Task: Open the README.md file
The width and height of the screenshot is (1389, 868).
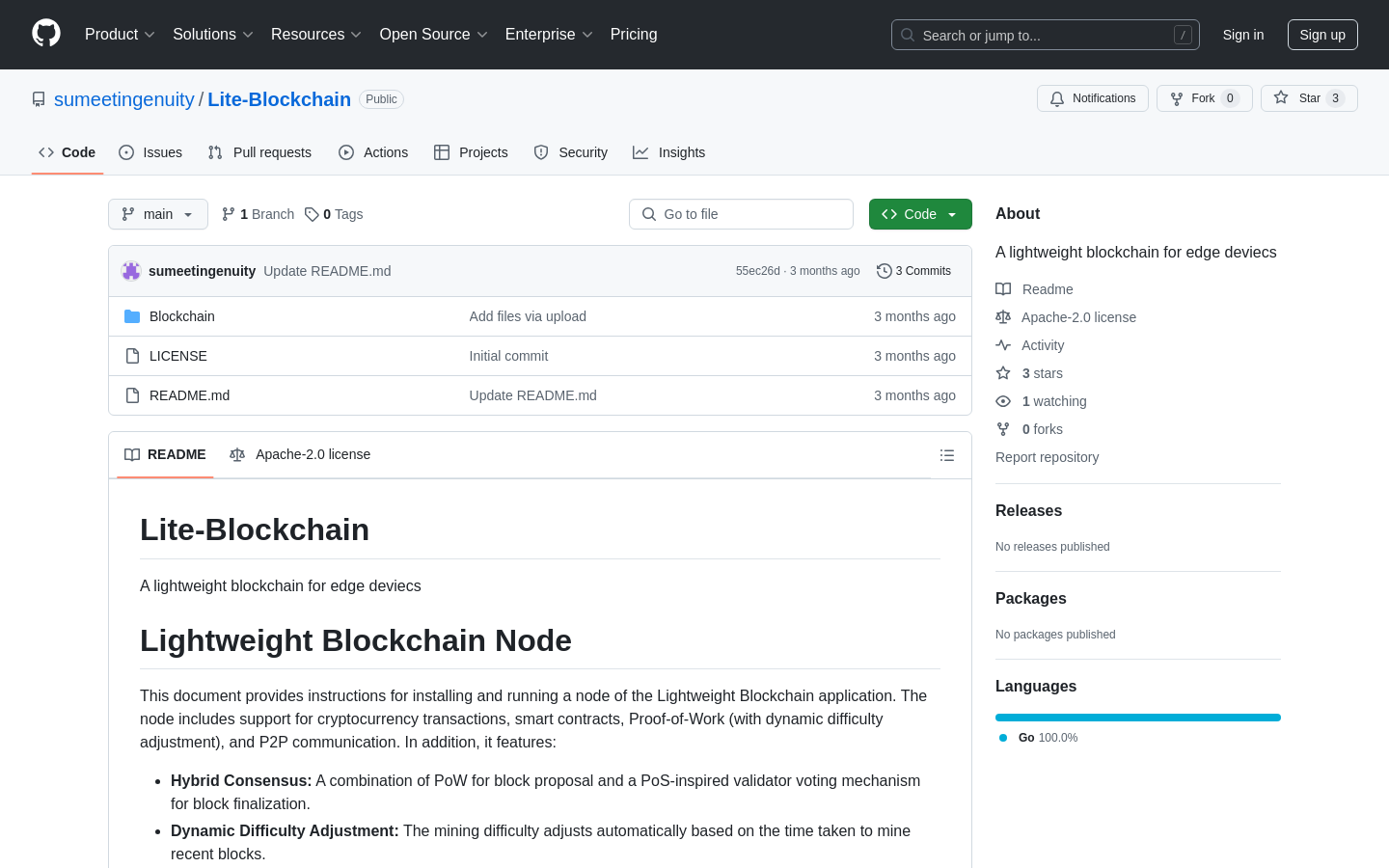Action: [x=189, y=395]
